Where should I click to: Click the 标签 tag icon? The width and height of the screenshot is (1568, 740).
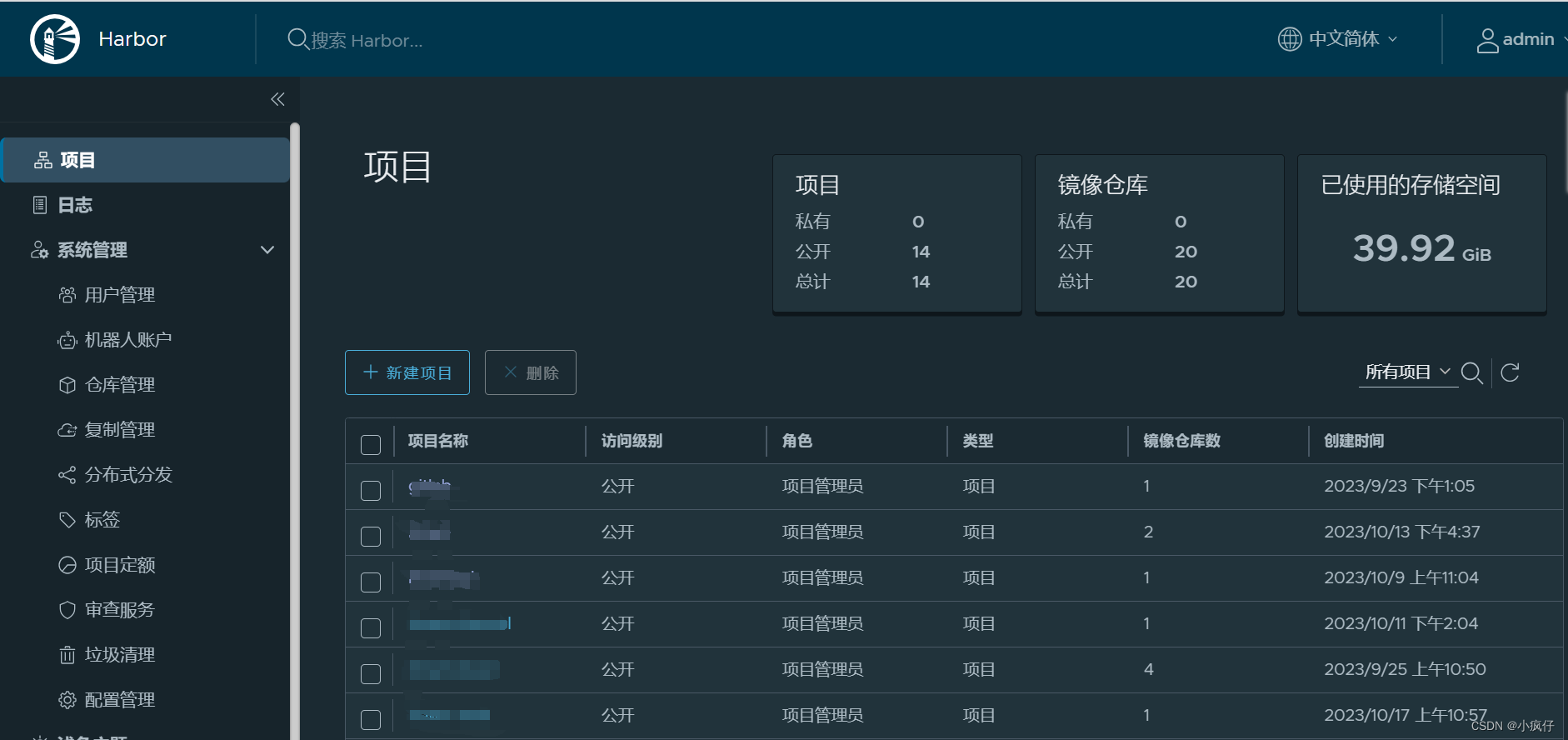point(67,520)
